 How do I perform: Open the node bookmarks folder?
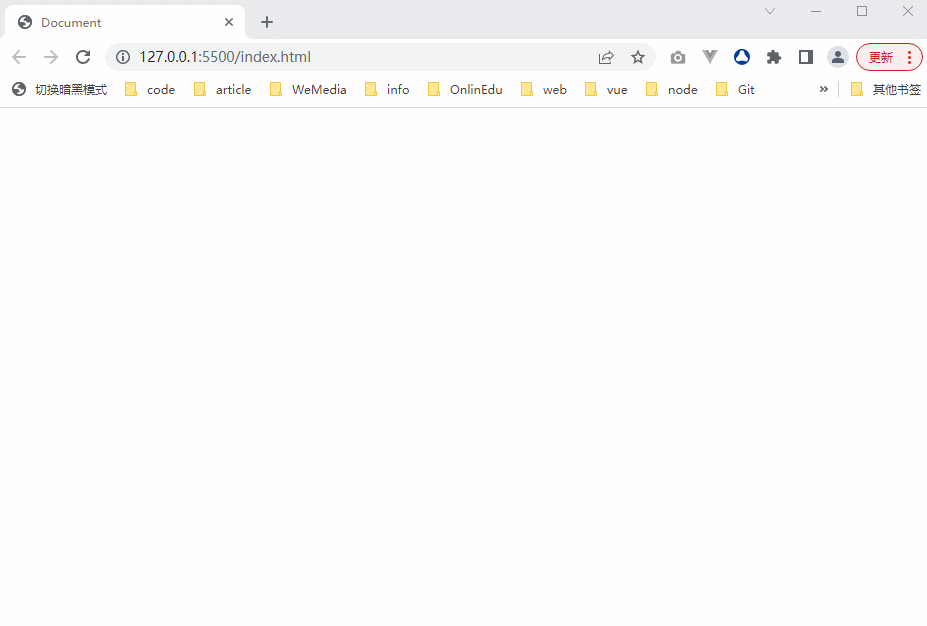672,89
